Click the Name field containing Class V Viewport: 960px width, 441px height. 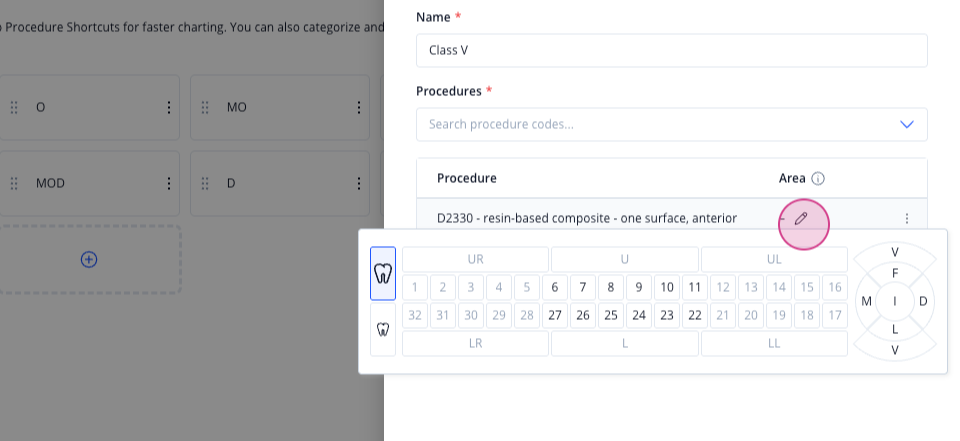tap(672, 50)
